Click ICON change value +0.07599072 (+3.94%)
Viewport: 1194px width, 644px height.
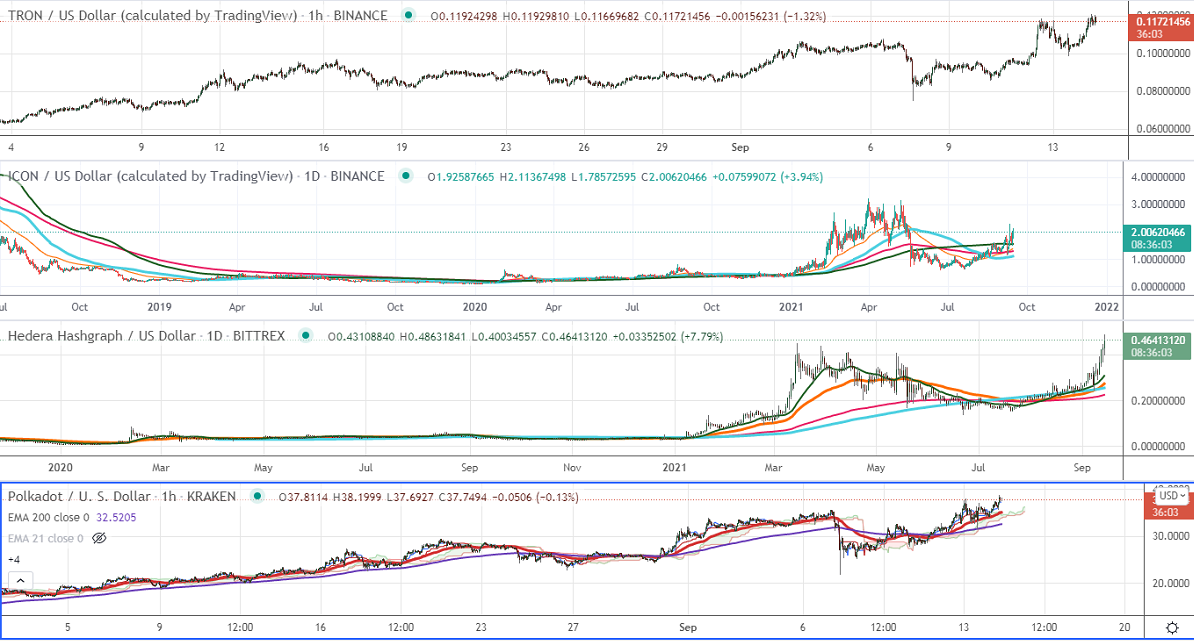[x=768, y=177]
